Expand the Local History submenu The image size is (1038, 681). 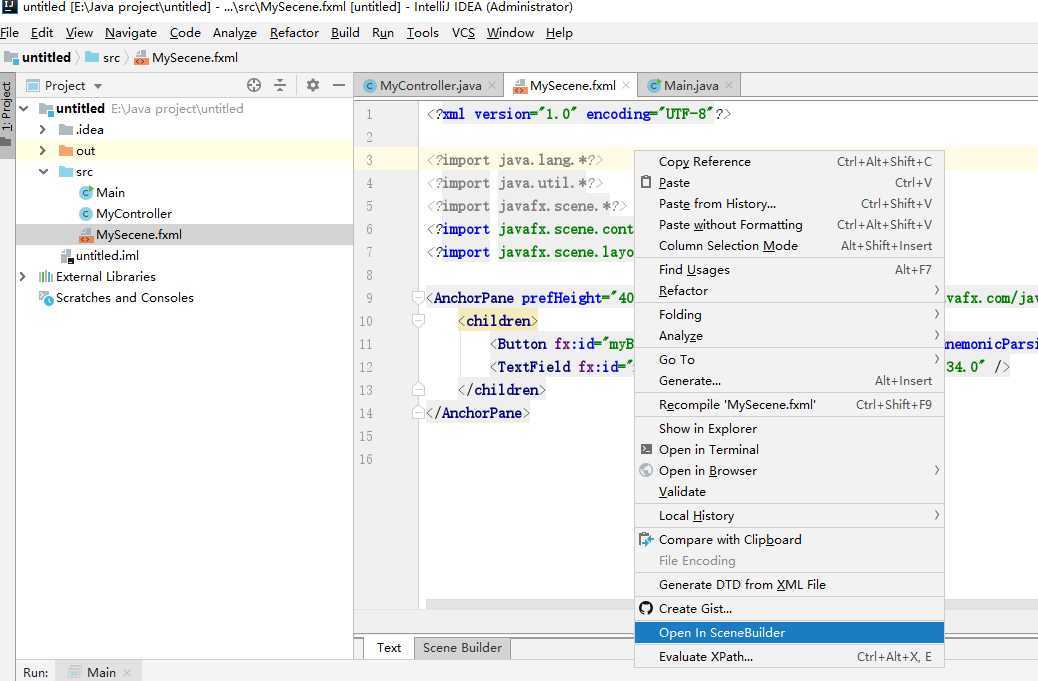(789, 516)
